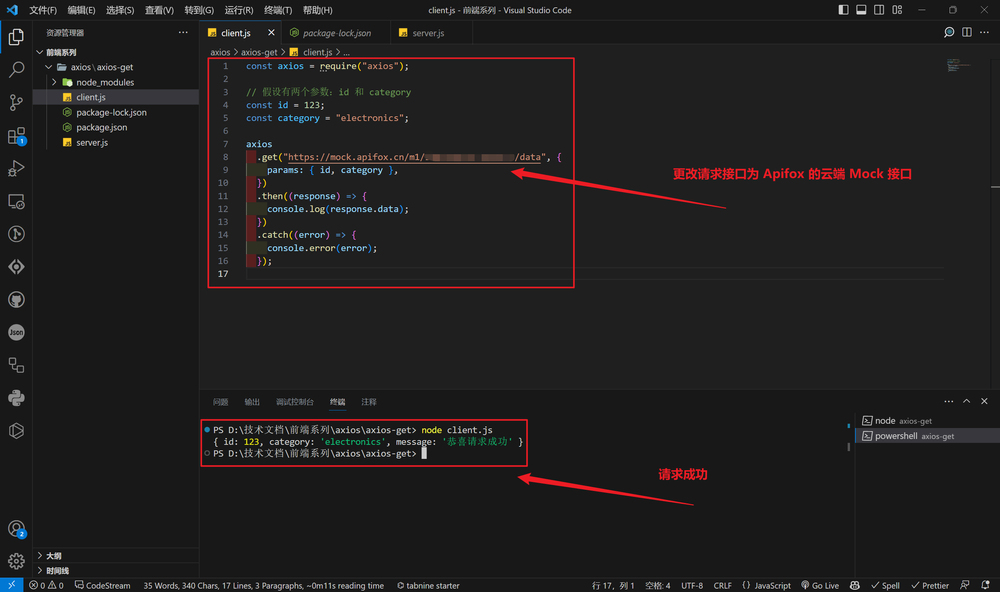Open the Search view in activity bar
The height and width of the screenshot is (592, 1000).
(16, 70)
